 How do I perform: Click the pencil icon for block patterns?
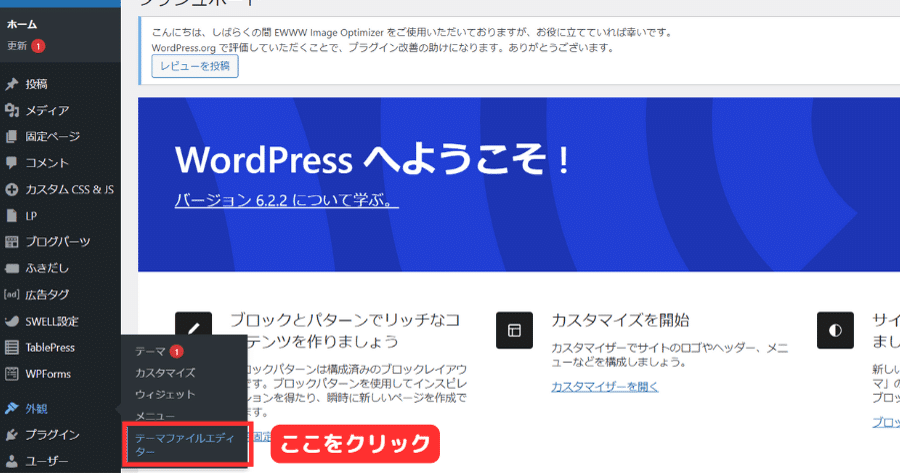pos(193,328)
